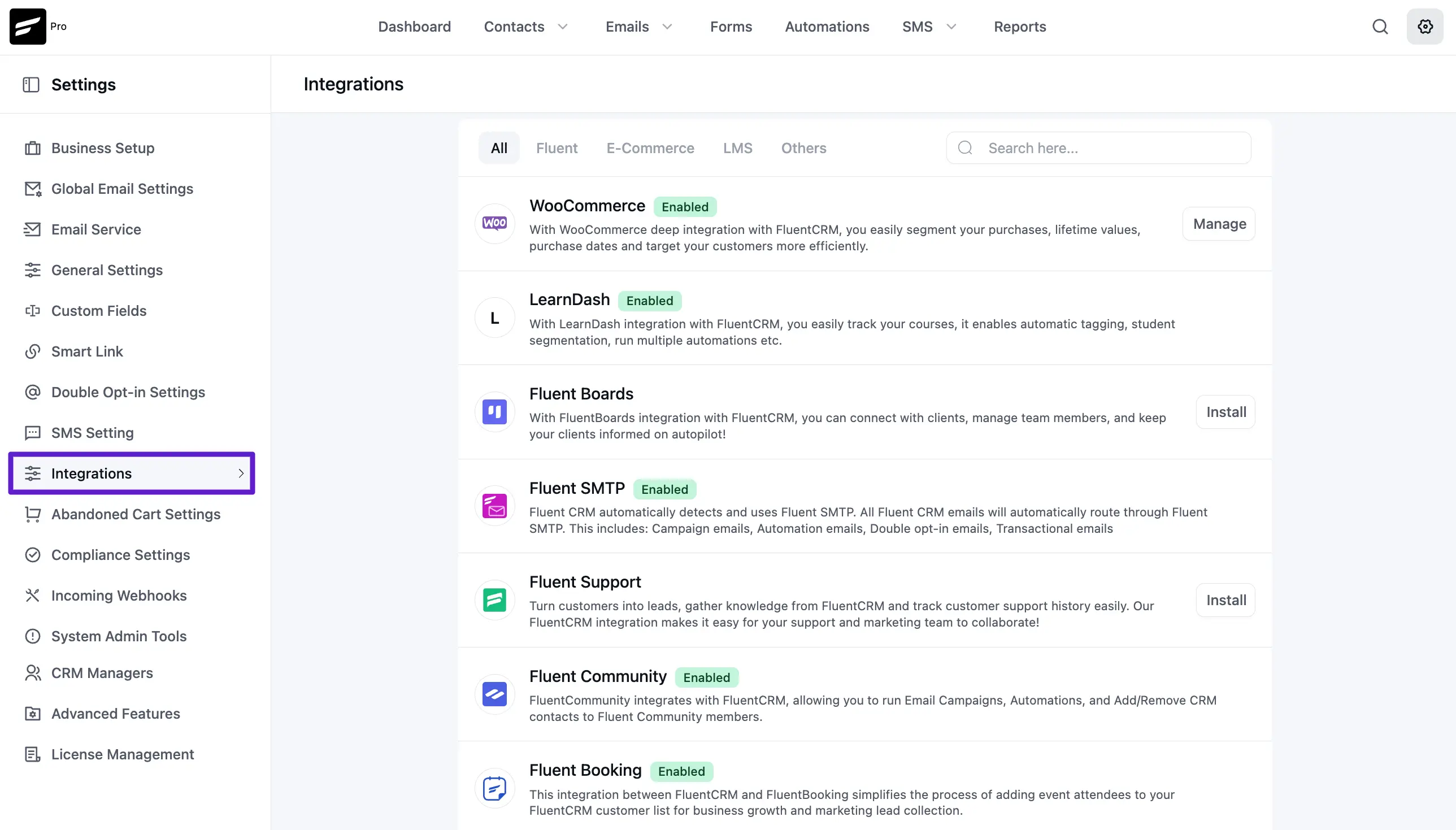Viewport: 1456px width, 830px height.
Task: Install the Fluent Support integration
Action: 1226,599
